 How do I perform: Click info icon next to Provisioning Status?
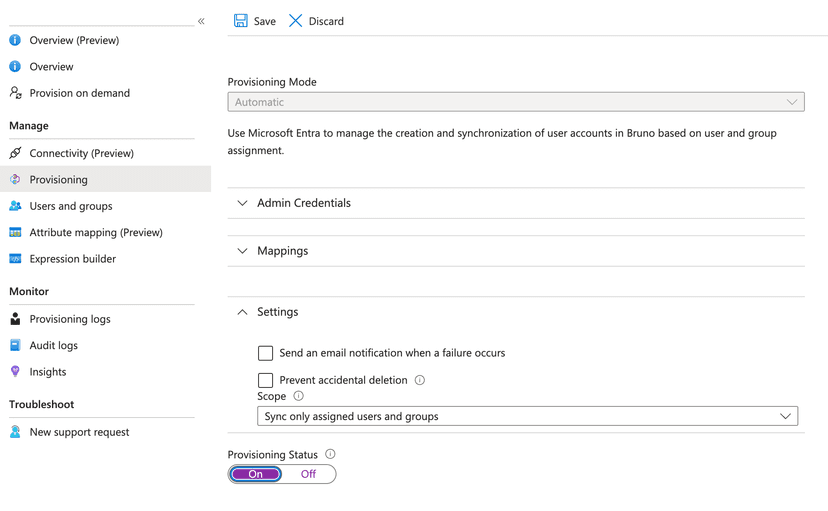click(x=330, y=454)
